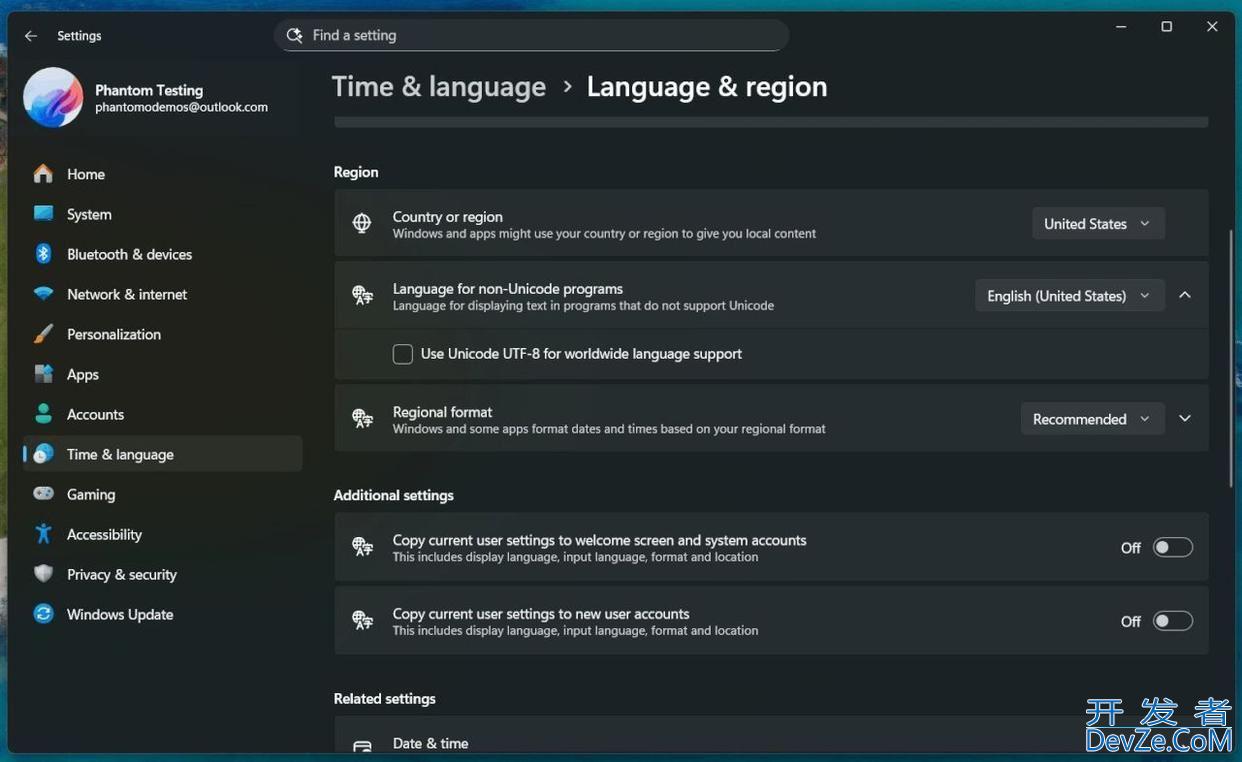
Task: Click the Find a setting search box
Action: [x=530, y=35]
